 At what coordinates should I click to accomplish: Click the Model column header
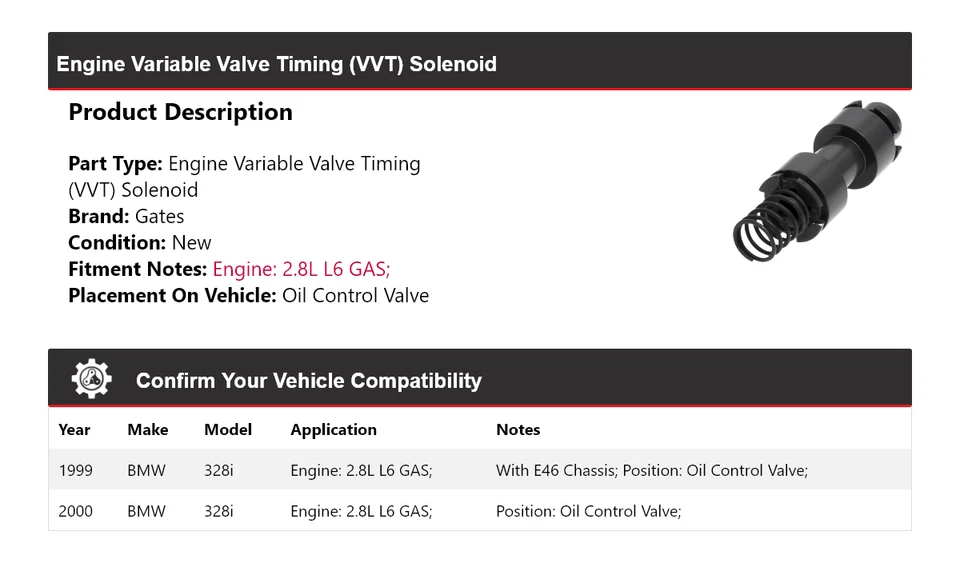coord(228,429)
